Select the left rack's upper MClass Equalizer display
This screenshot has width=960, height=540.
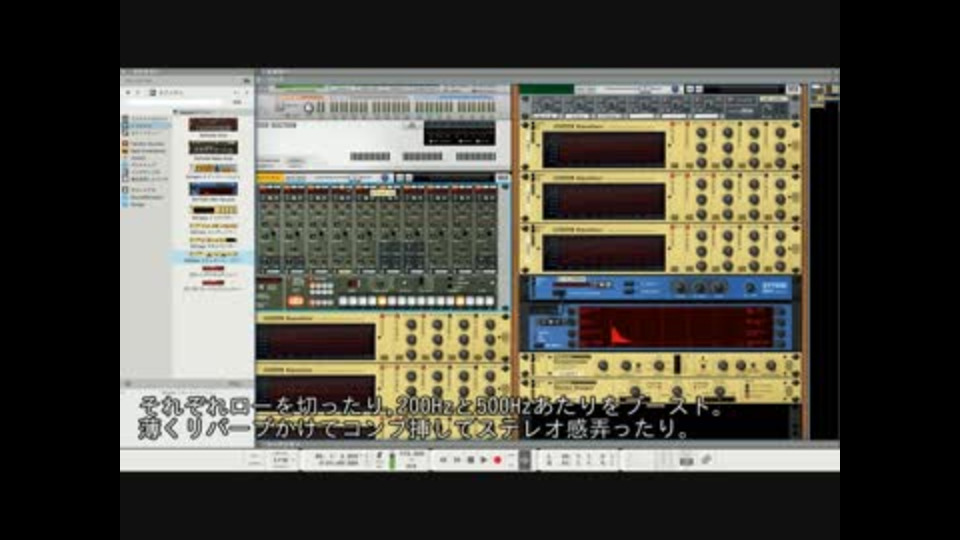point(316,341)
